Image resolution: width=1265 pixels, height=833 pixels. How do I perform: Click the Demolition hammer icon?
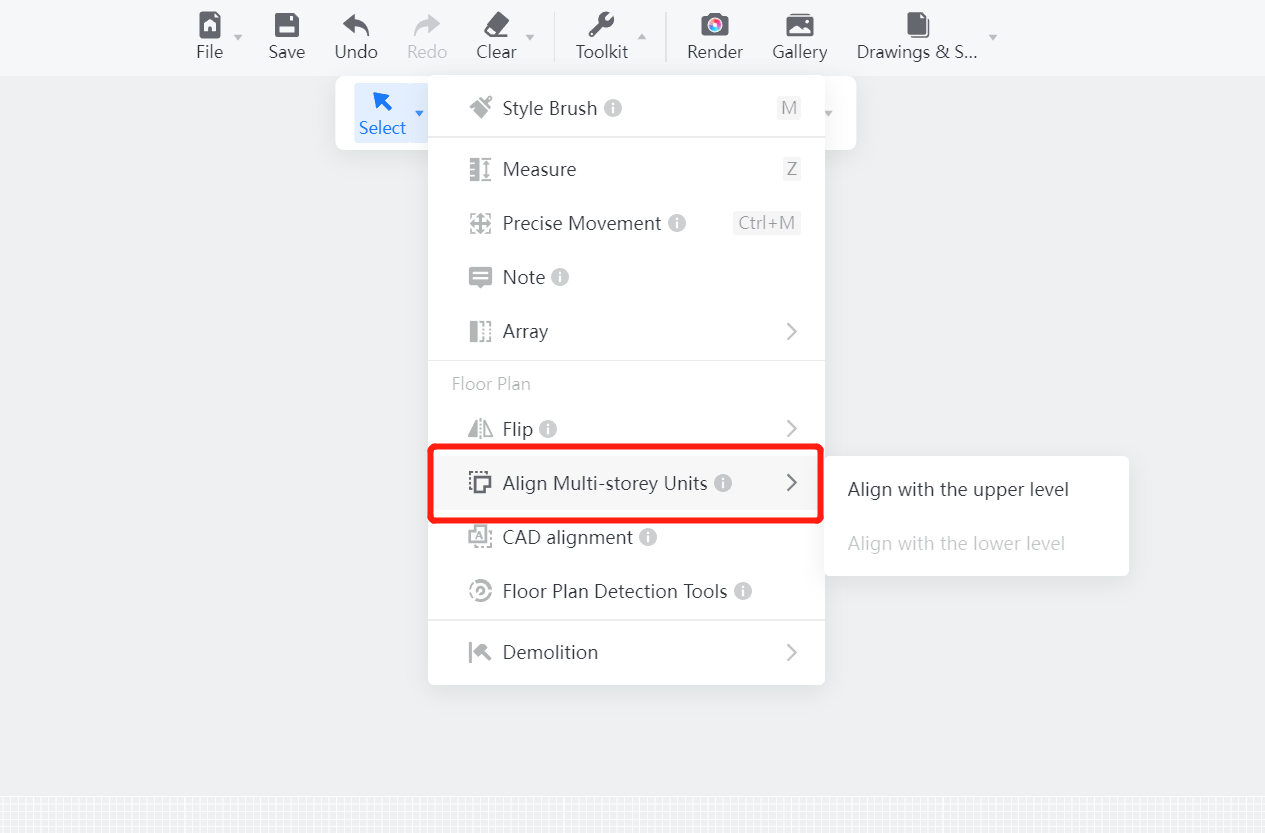[x=480, y=652]
